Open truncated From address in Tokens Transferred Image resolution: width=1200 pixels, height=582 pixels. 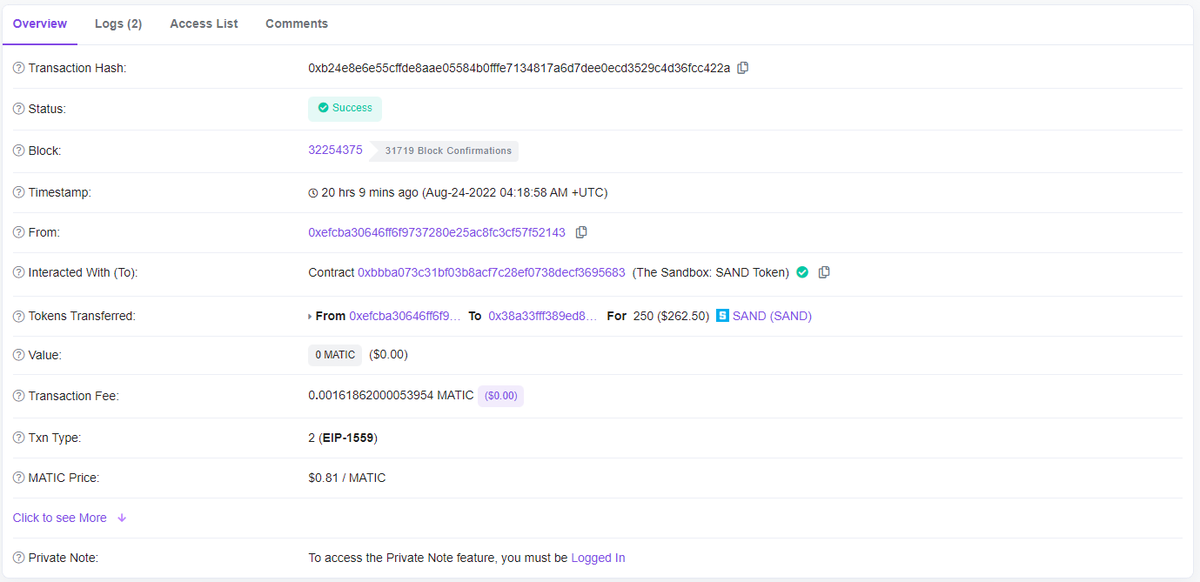[405, 316]
